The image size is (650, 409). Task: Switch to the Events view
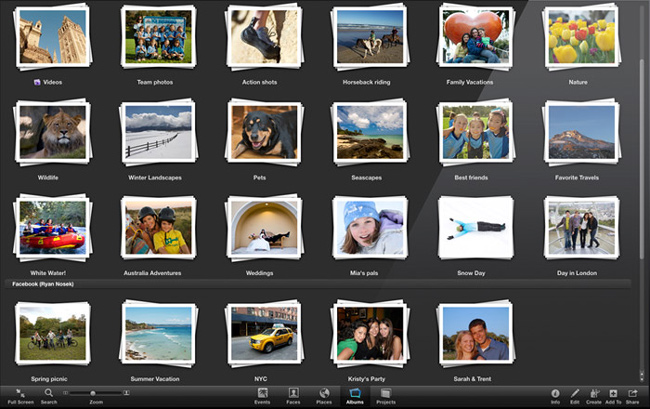point(262,393)
